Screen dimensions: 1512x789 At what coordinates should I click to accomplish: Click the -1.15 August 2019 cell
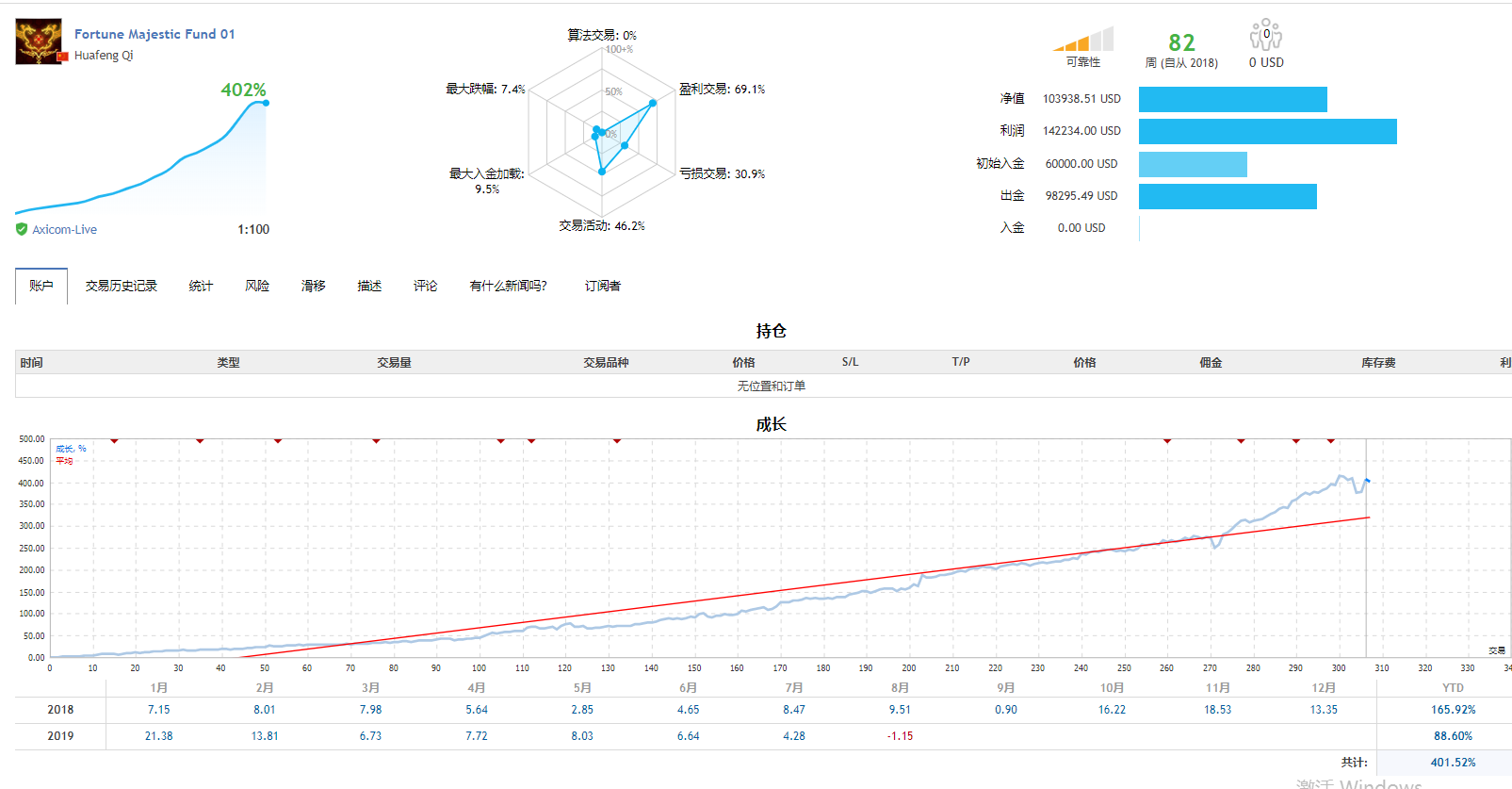(x=900, y=736)
